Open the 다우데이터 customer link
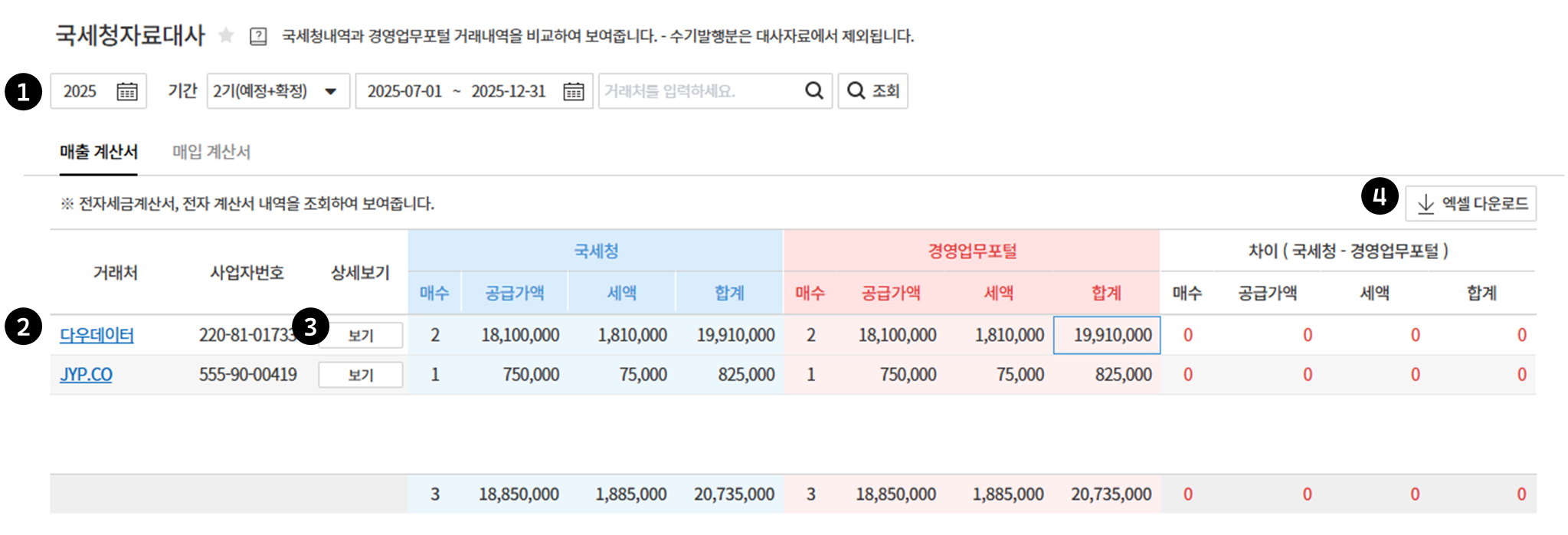 coord(97,335)
